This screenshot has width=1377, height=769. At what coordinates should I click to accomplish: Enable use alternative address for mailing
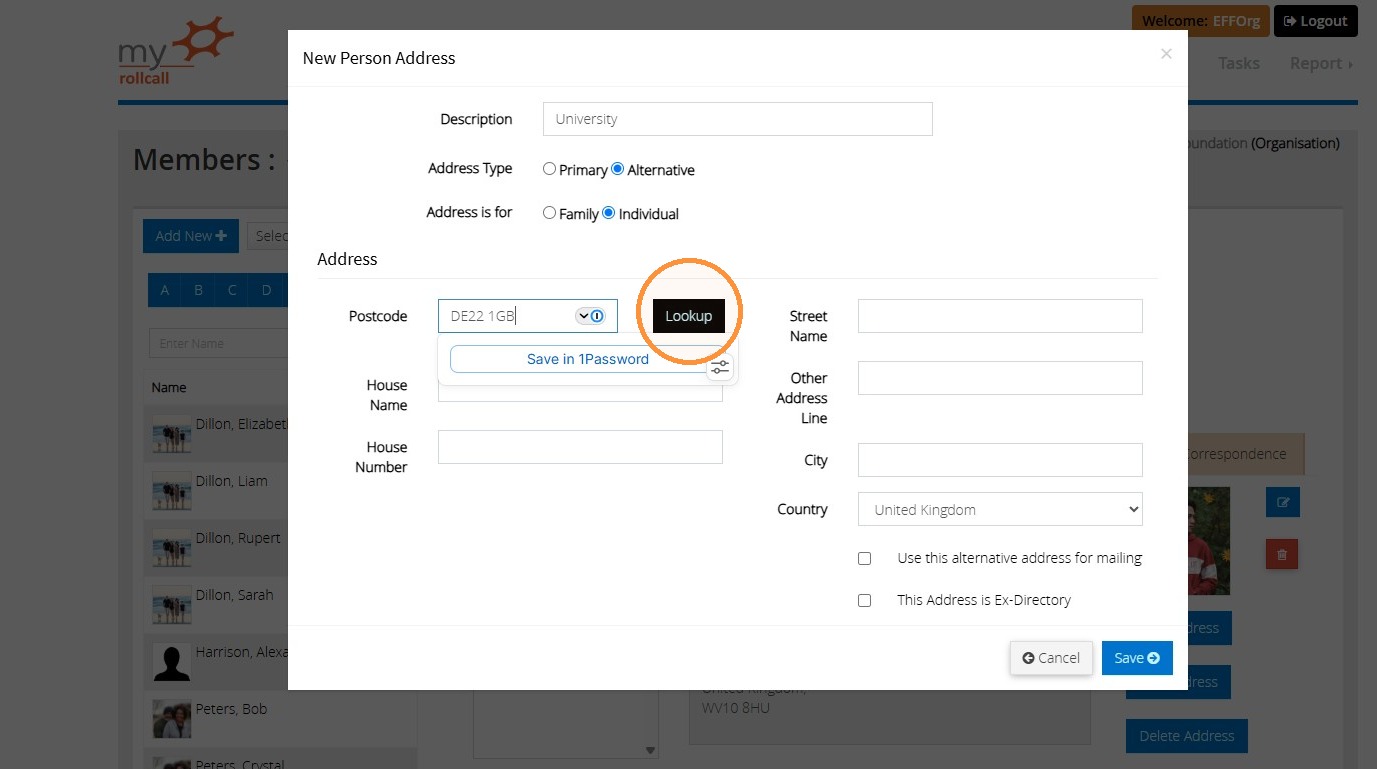tap(865, 559)
